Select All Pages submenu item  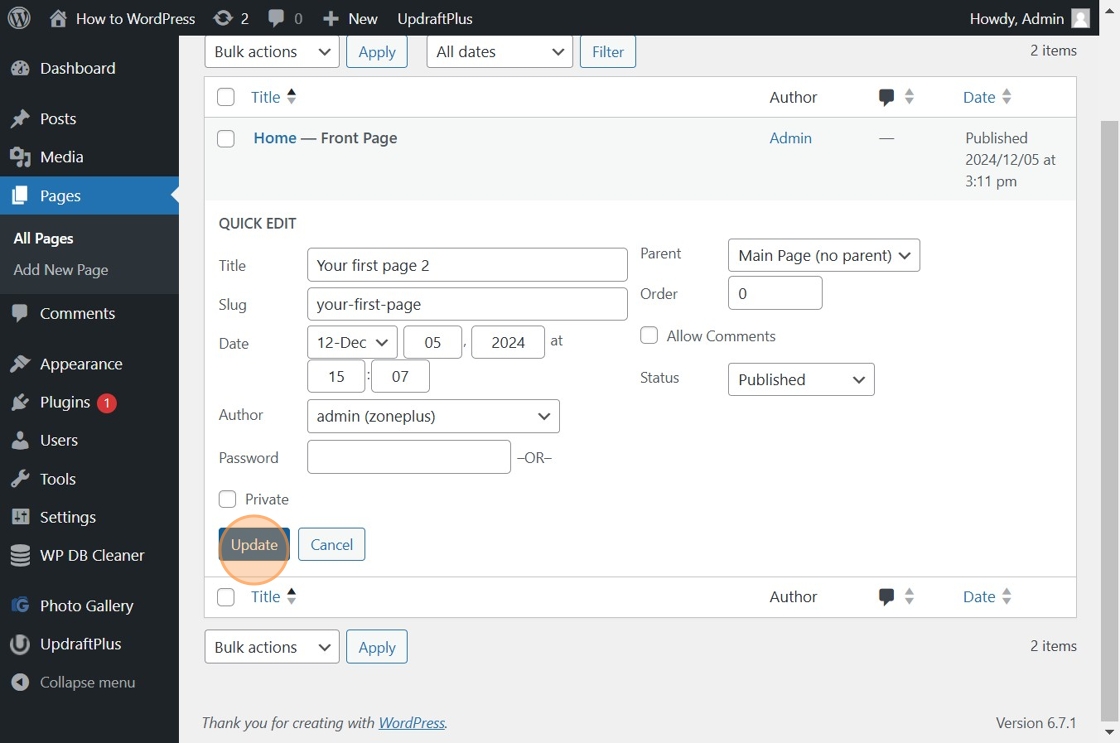44,239
